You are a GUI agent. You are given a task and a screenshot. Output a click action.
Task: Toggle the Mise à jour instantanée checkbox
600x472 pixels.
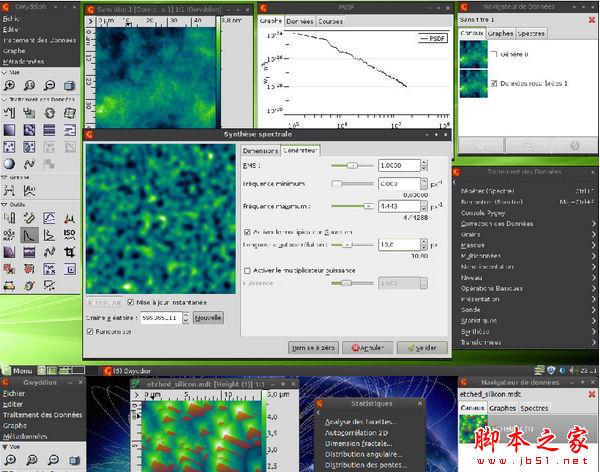[131, 302]
